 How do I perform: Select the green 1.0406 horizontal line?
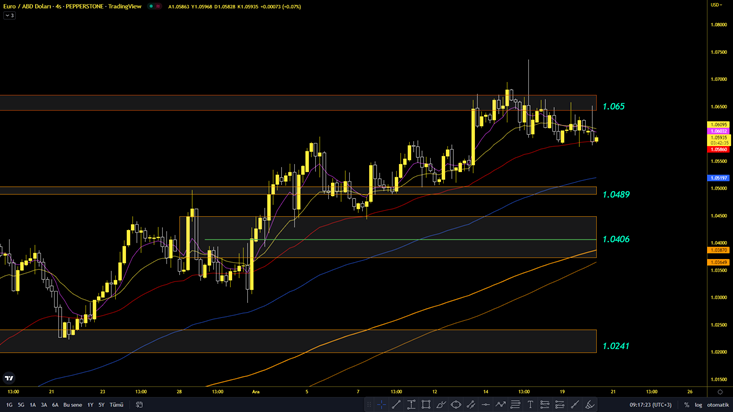[400, 239]
